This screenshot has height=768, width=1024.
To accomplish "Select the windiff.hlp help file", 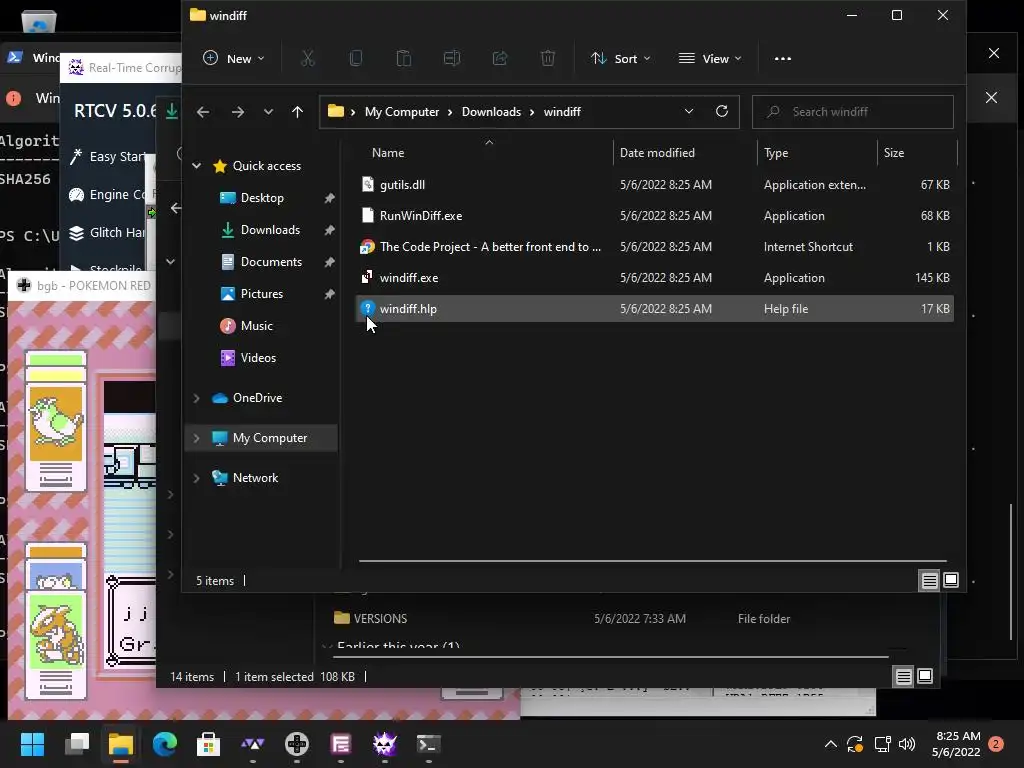I will tap(655, 309).
